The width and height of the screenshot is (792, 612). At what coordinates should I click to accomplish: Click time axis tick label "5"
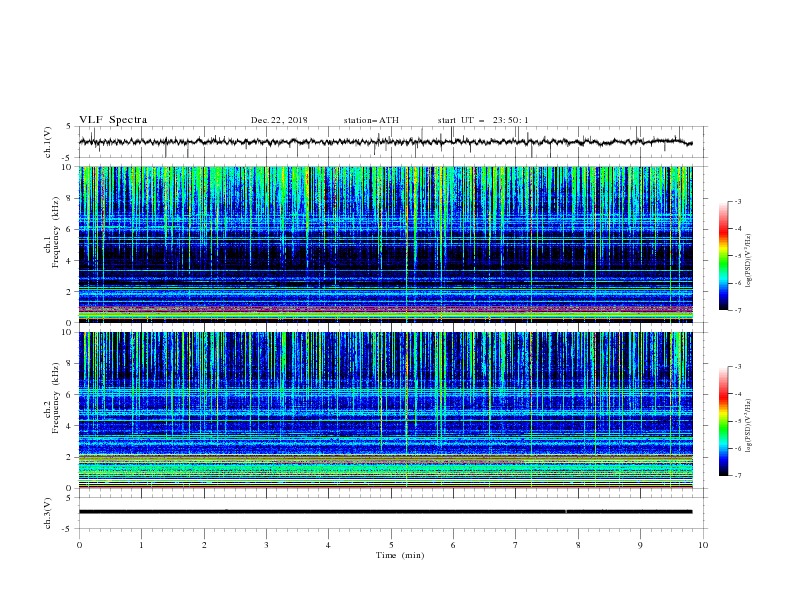[391, 545]
